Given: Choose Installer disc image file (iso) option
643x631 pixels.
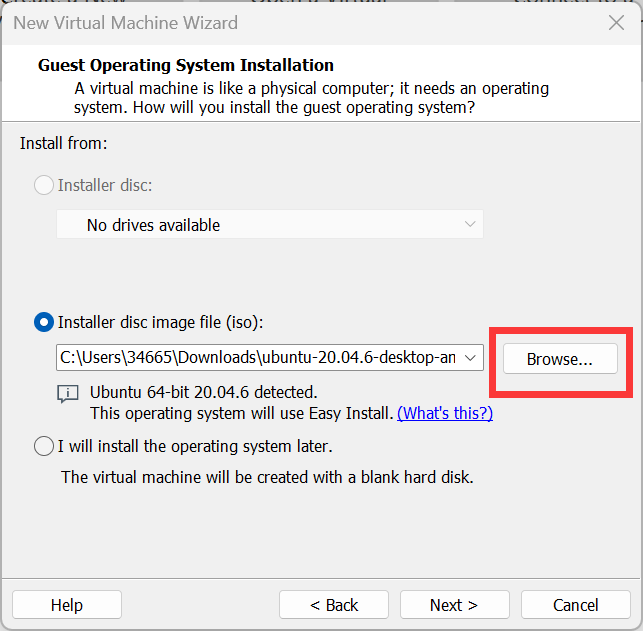Looking at the screenshot, I should [x=45, y=322].
